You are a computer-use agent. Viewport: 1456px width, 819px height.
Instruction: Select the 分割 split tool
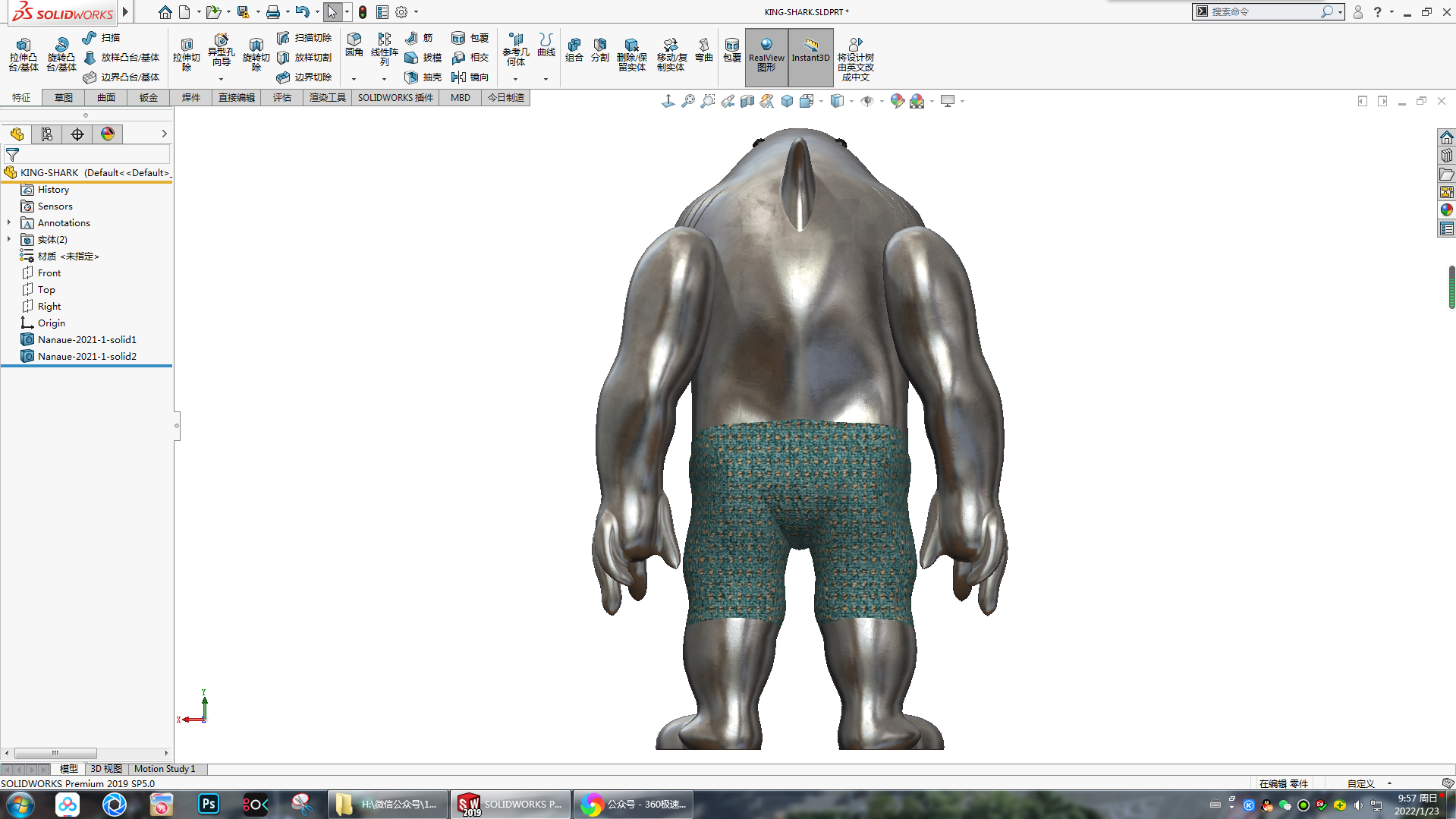tap(600, 49)
